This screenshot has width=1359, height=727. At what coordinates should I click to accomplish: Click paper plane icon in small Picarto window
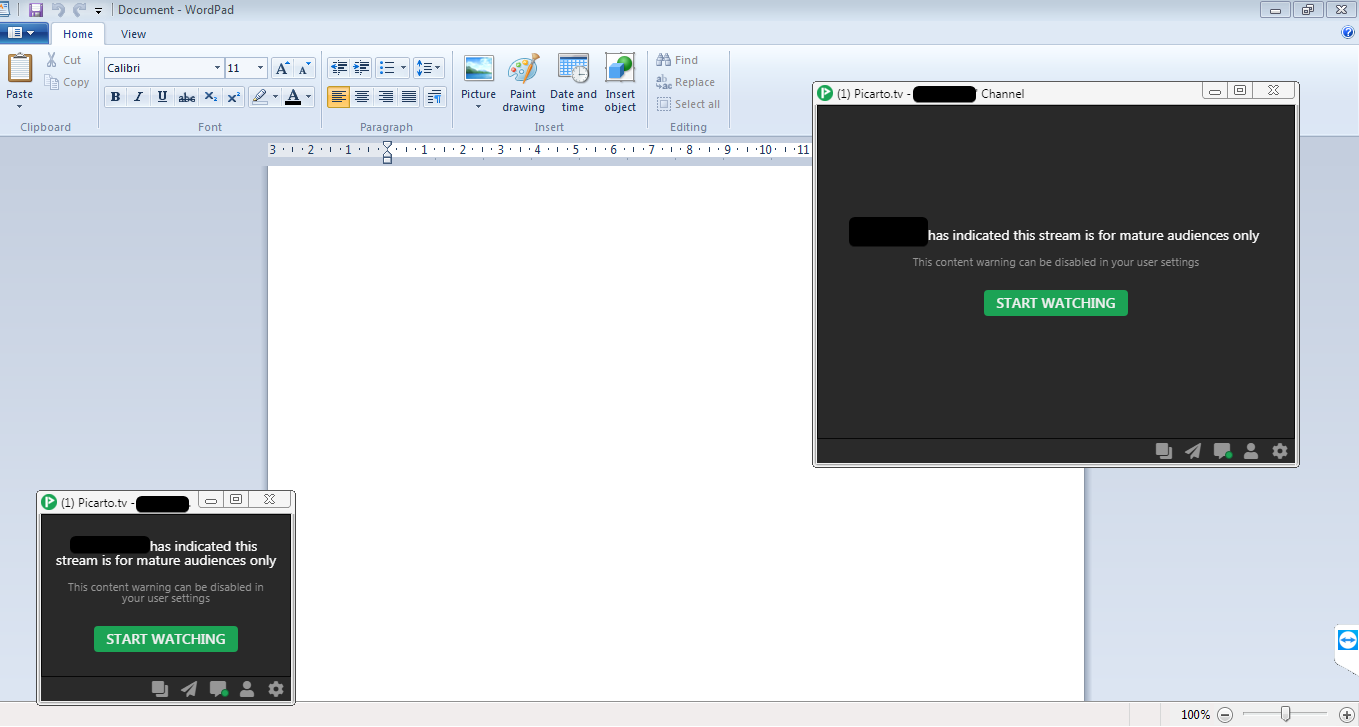coord(189,689)
